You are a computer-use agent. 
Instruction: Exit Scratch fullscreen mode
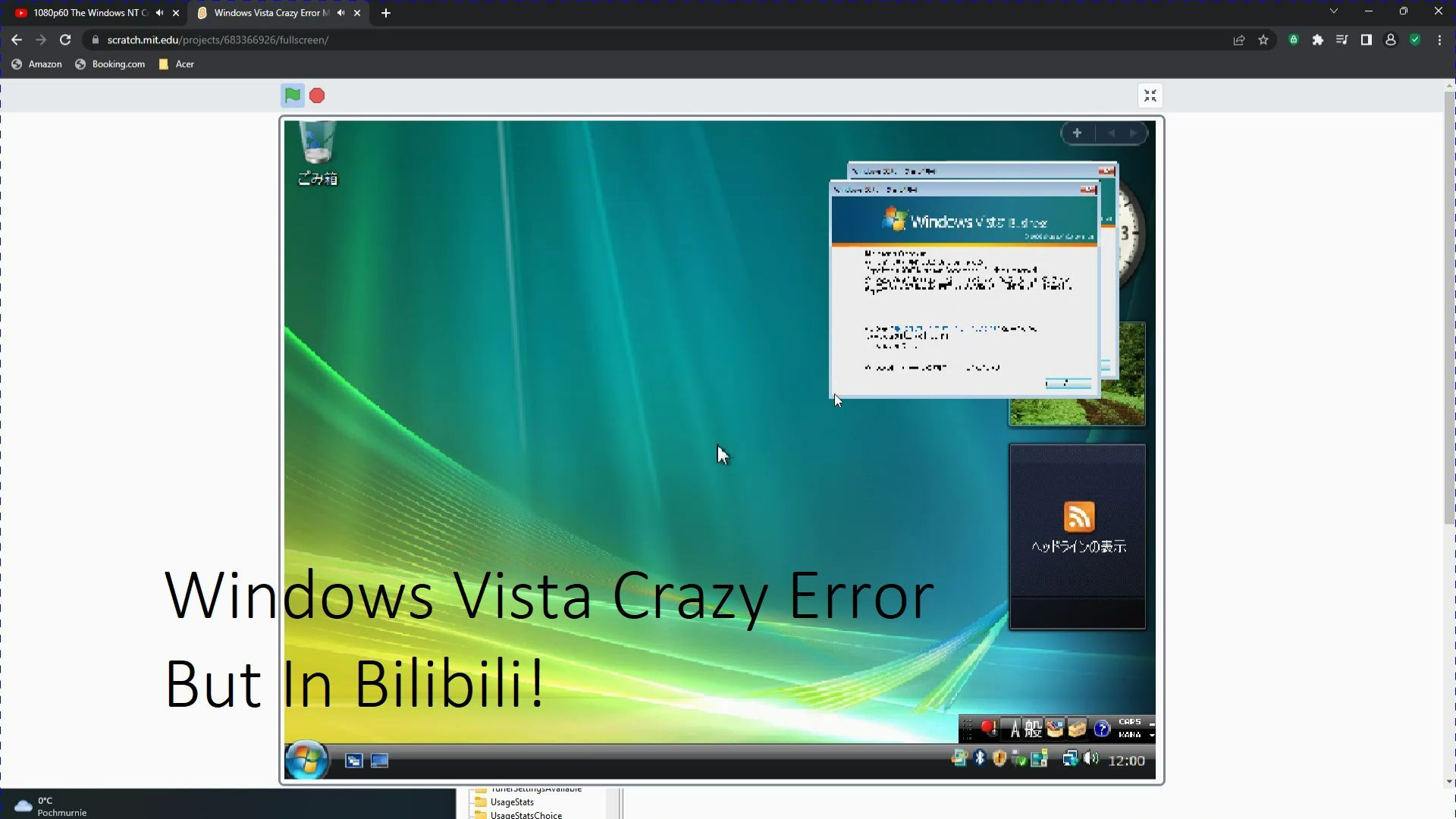coord(1150,96)
